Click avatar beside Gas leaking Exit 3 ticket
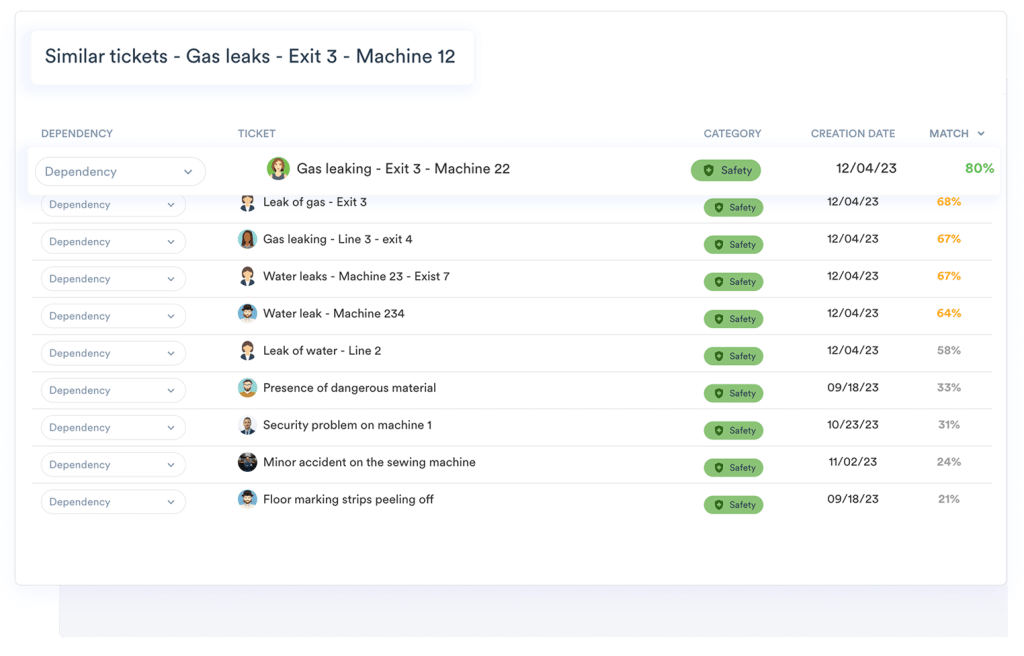The image size is (1024, 656). pyautogui.click(x=278, y=169)
